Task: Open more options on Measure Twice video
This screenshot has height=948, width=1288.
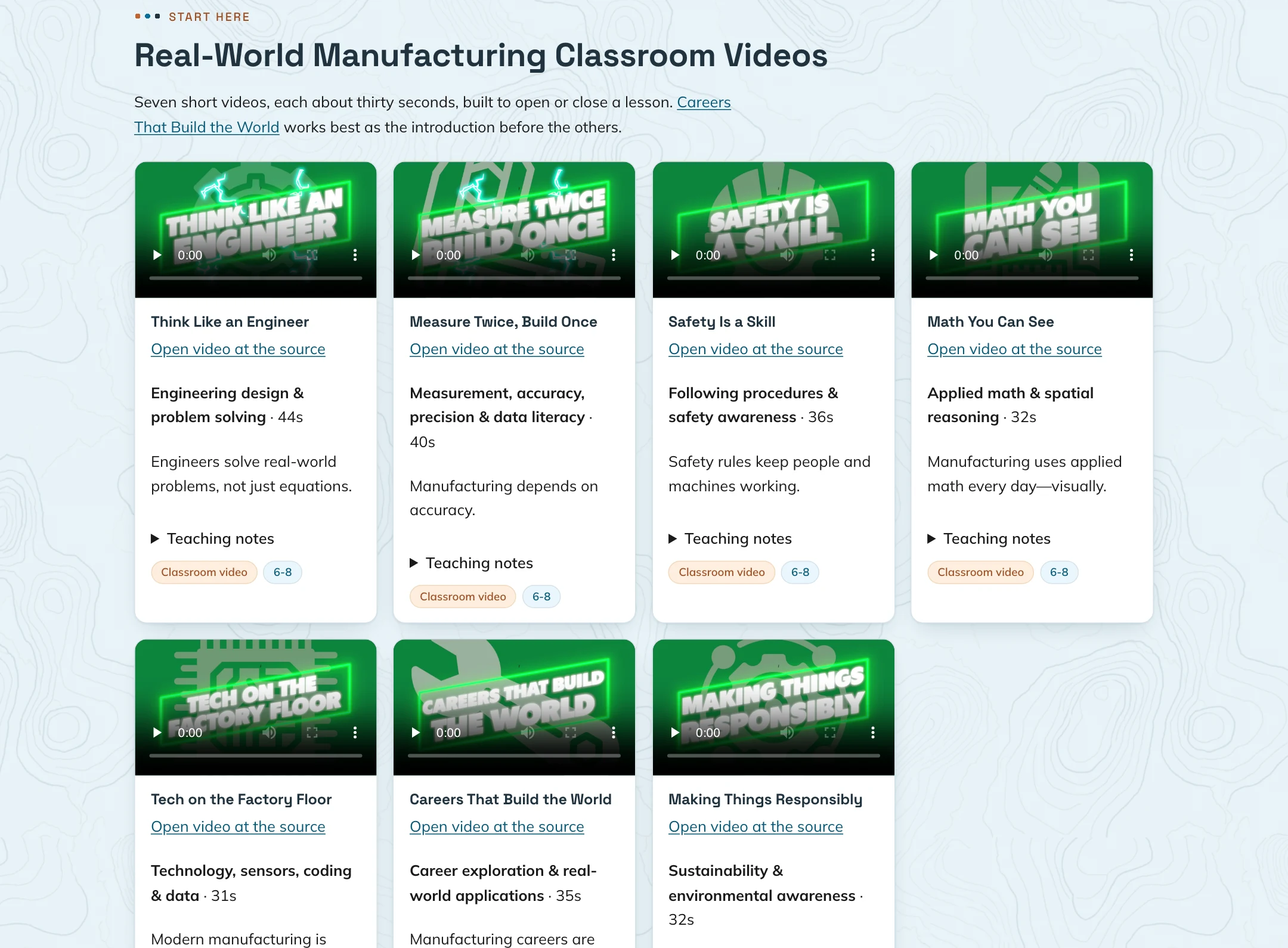Action: [614, 255]
